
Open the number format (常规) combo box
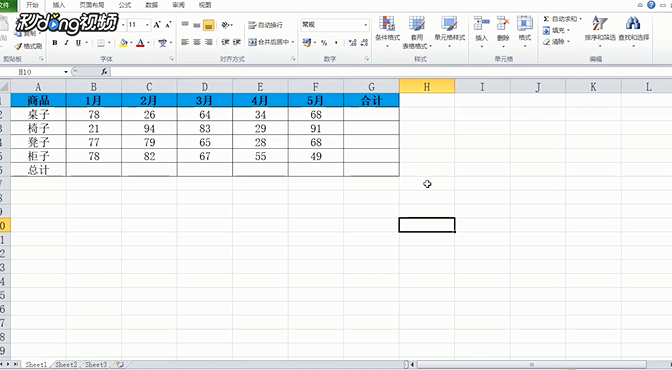point(335,24)
